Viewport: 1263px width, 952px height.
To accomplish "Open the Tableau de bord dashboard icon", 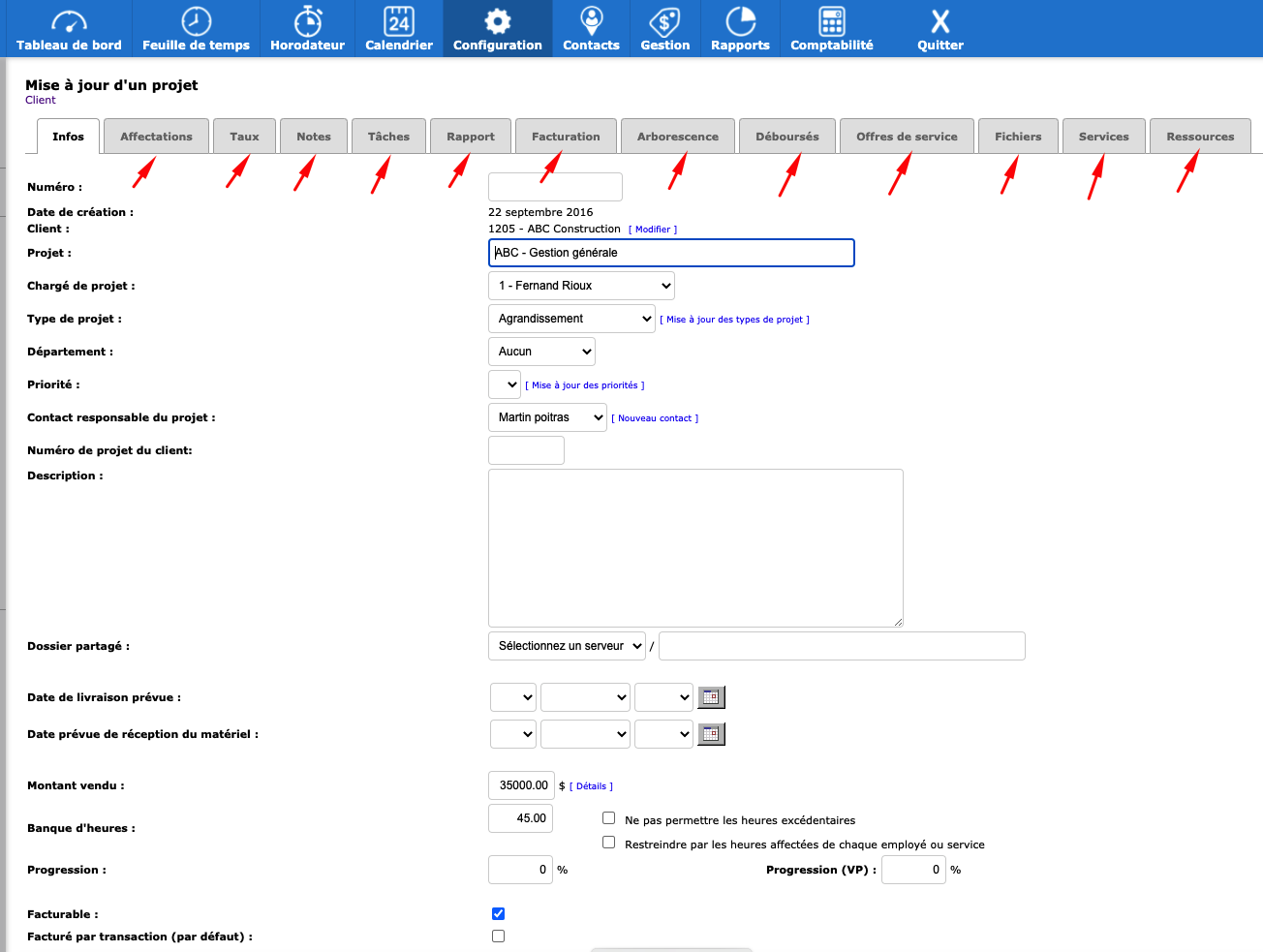I will coord(68,19).
